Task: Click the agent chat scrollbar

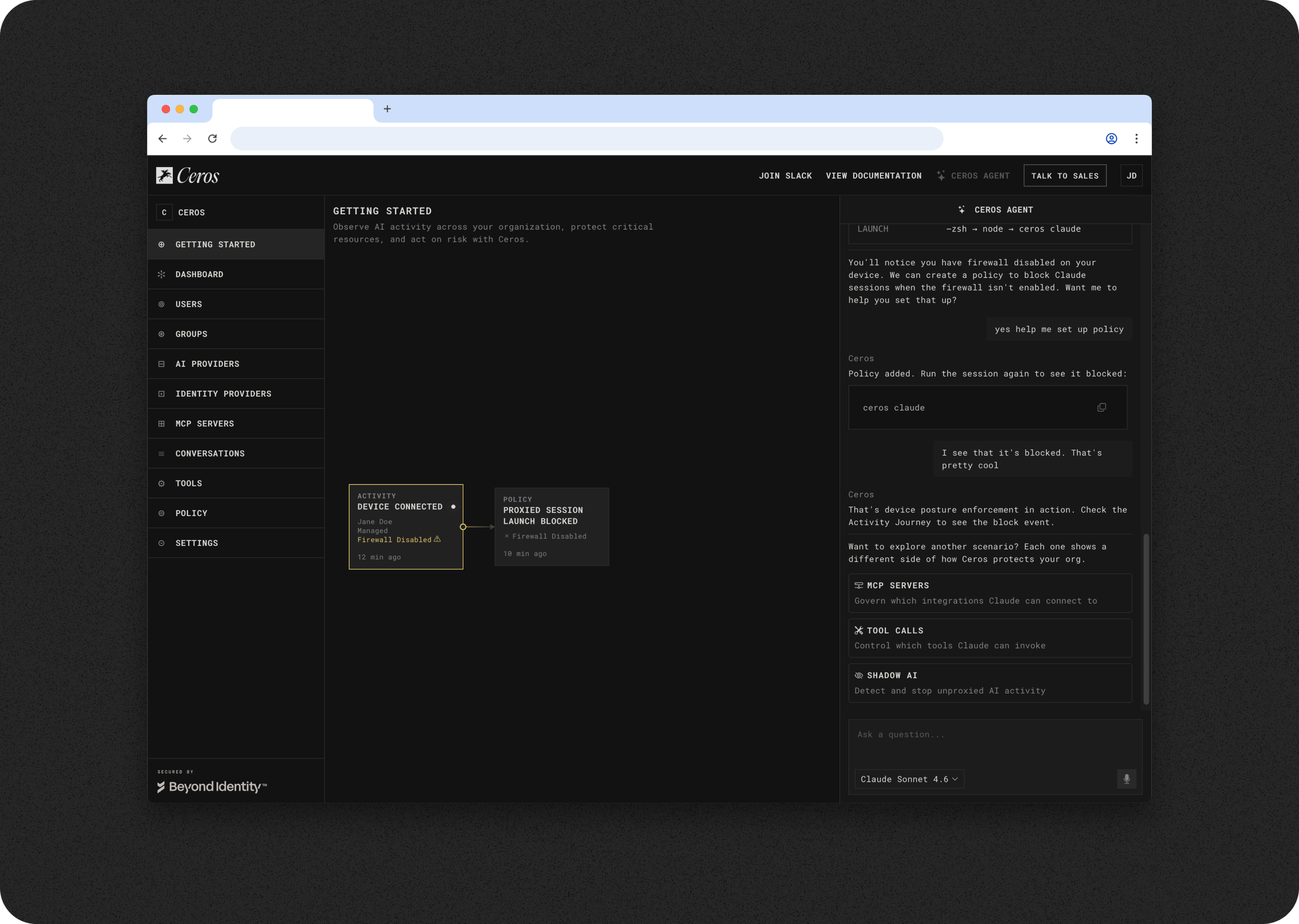Action: coord(1145,618)
